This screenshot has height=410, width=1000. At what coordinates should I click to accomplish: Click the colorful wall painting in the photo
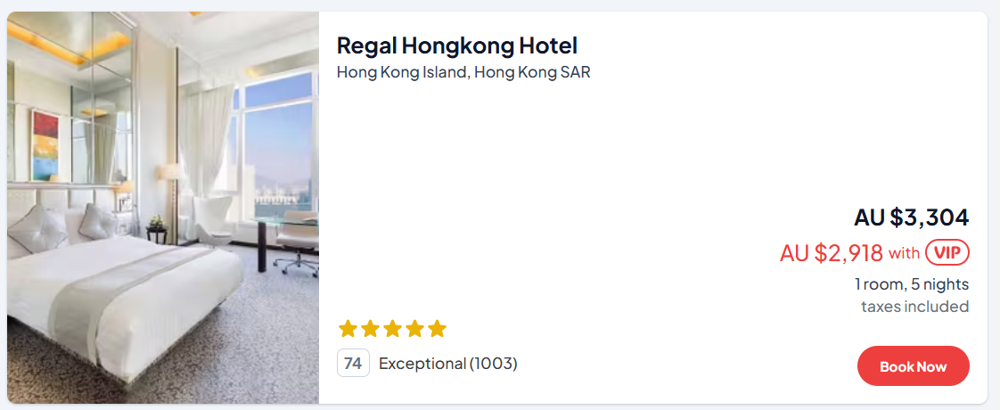(x=46, y=145)
